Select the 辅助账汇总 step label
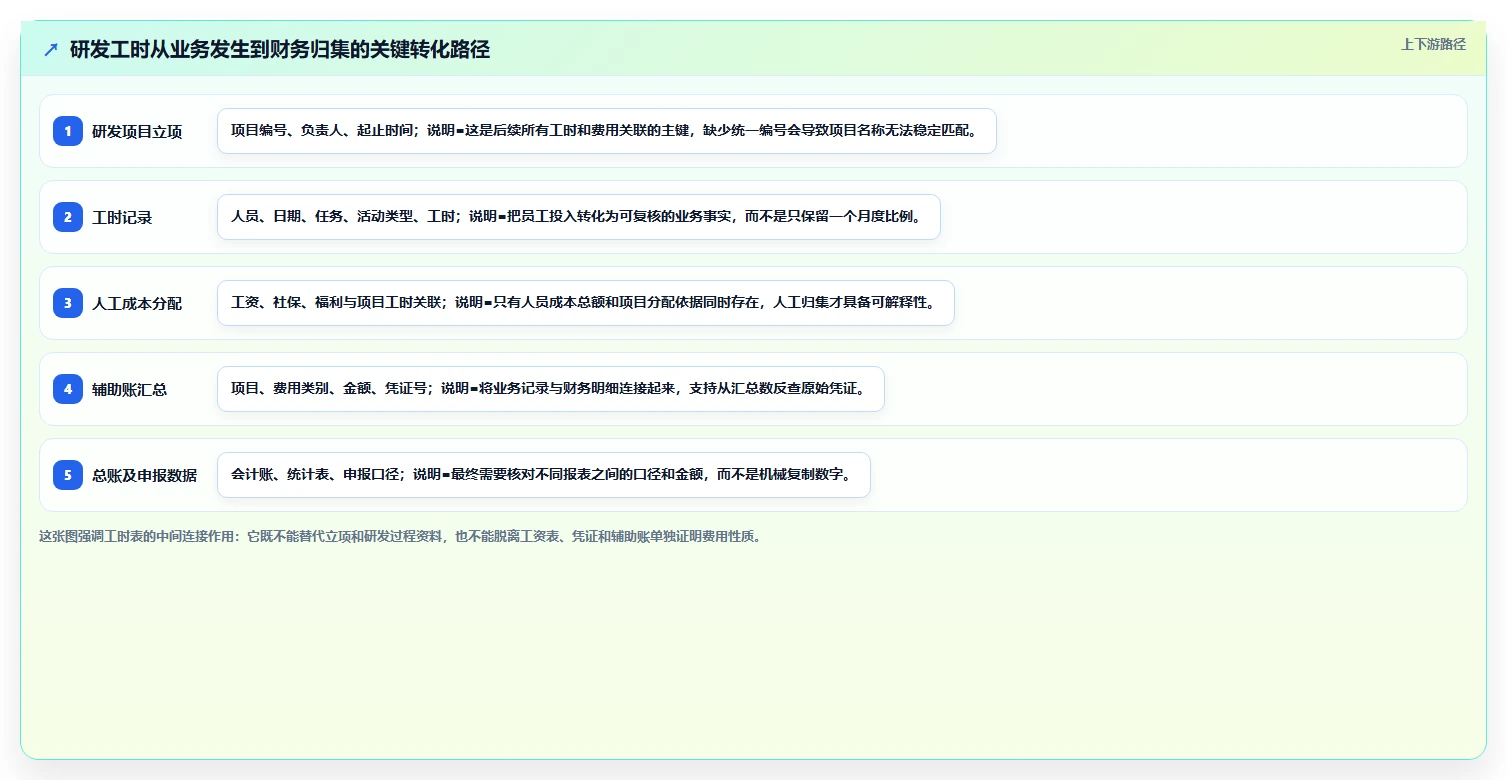This screenshot has height=780, width=1507. (x=130, y=389)
